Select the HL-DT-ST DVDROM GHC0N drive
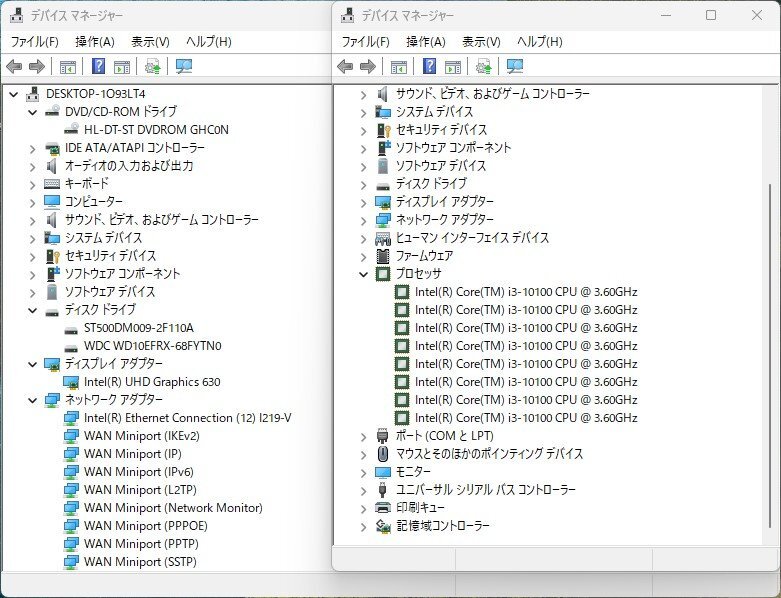 [156, 129]
